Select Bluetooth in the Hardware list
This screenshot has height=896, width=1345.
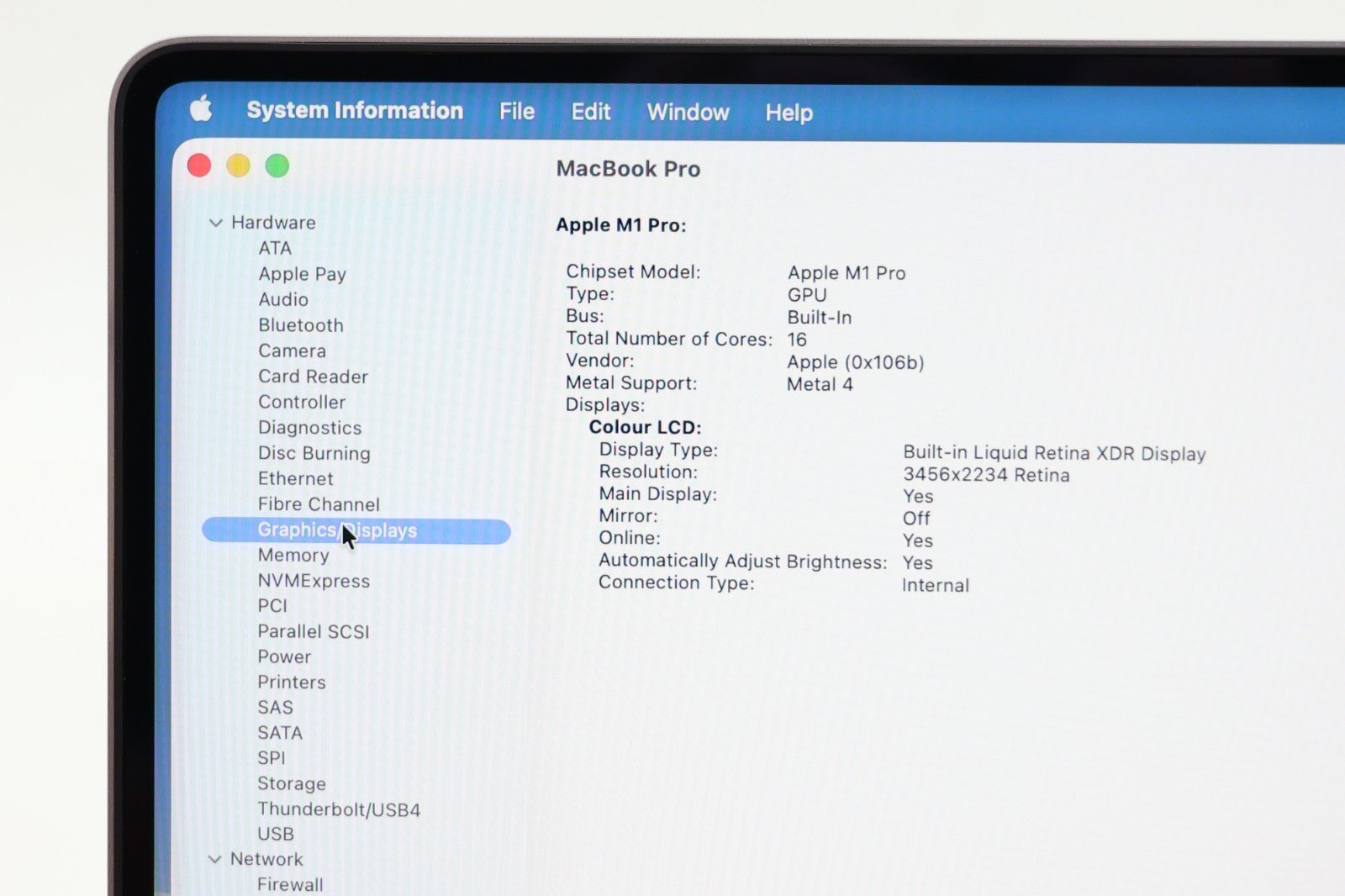pyautogui.click(x=300, y=325)
